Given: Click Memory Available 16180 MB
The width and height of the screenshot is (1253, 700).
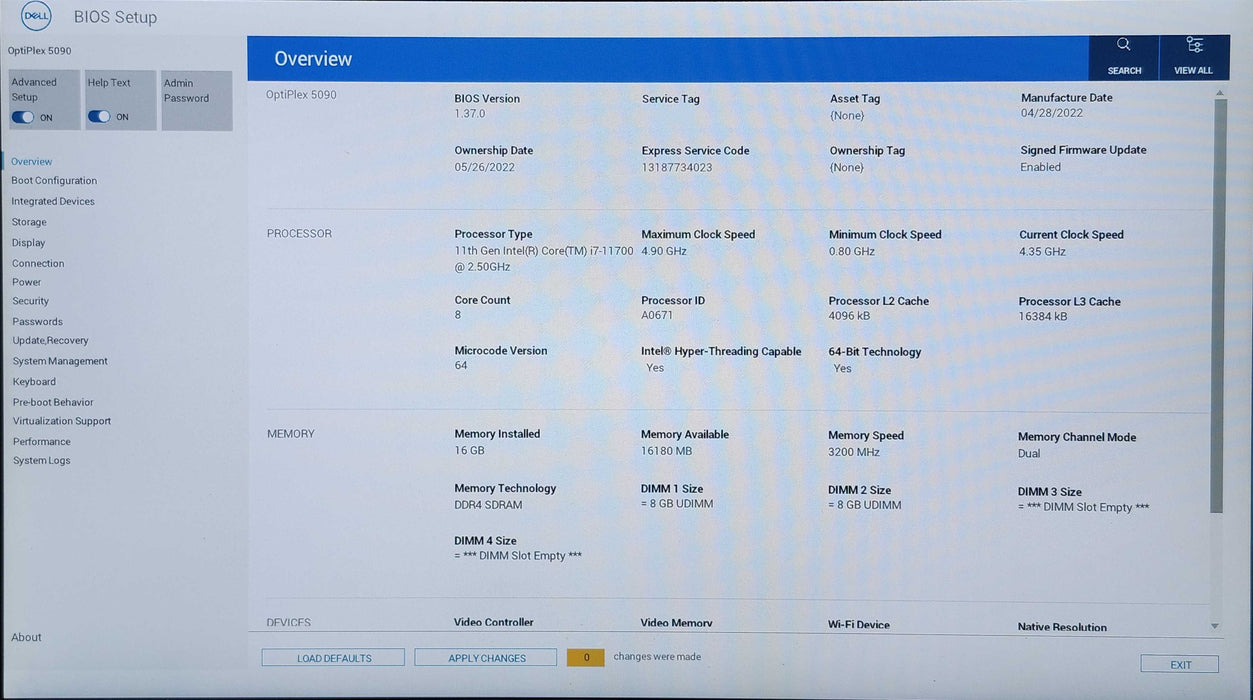Looking at the screenshot, I should (666, 451).
